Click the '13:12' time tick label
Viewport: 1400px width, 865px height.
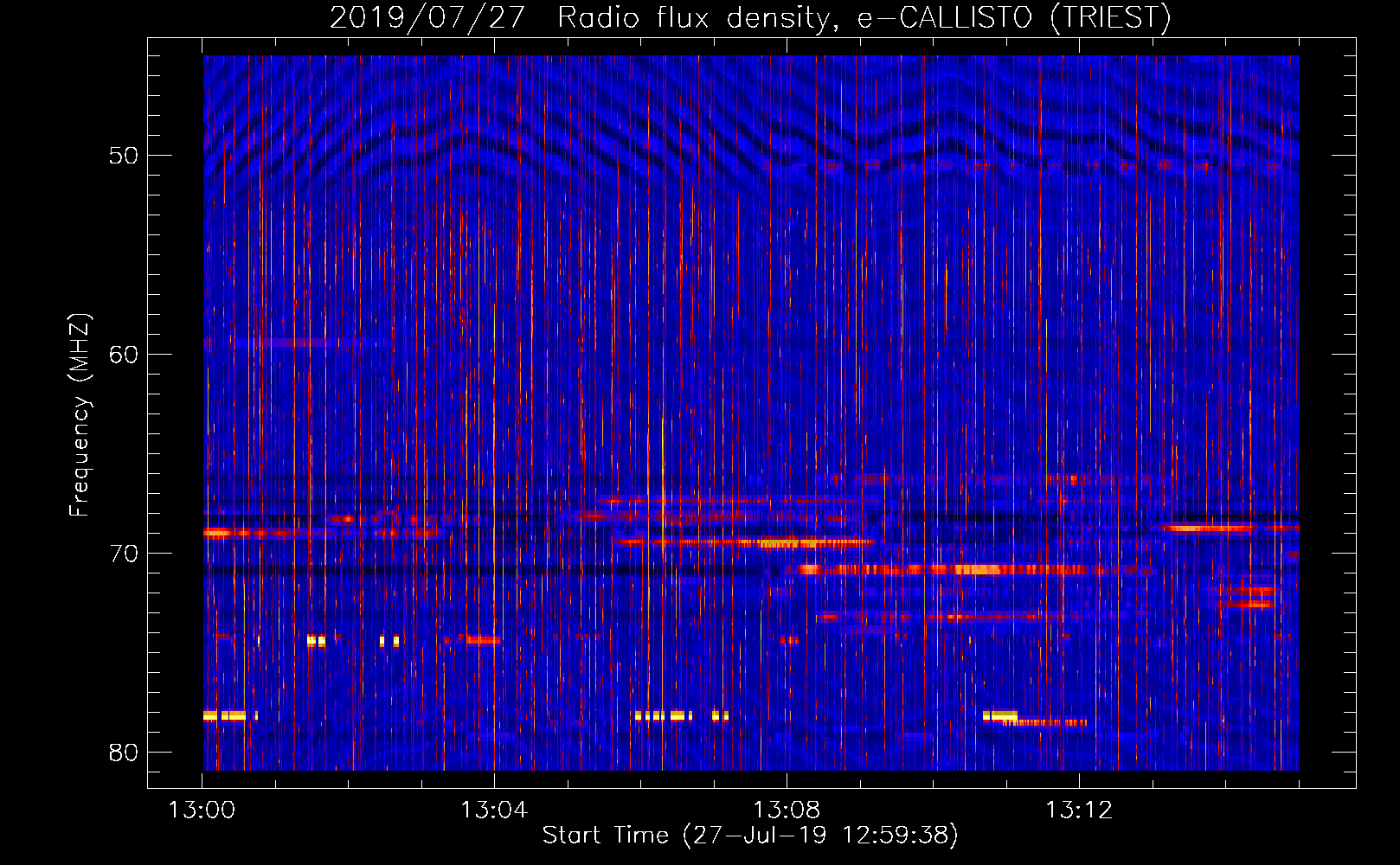point(1079,811)
